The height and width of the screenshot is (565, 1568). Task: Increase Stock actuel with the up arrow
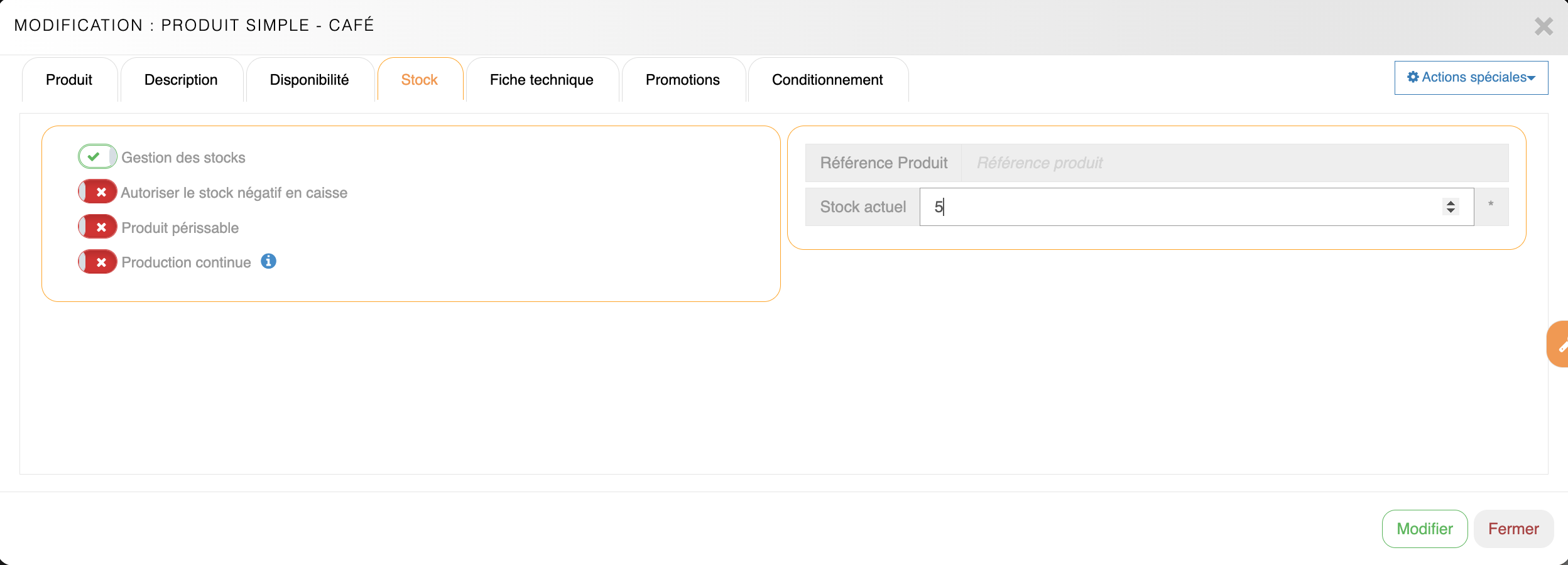1451,202
